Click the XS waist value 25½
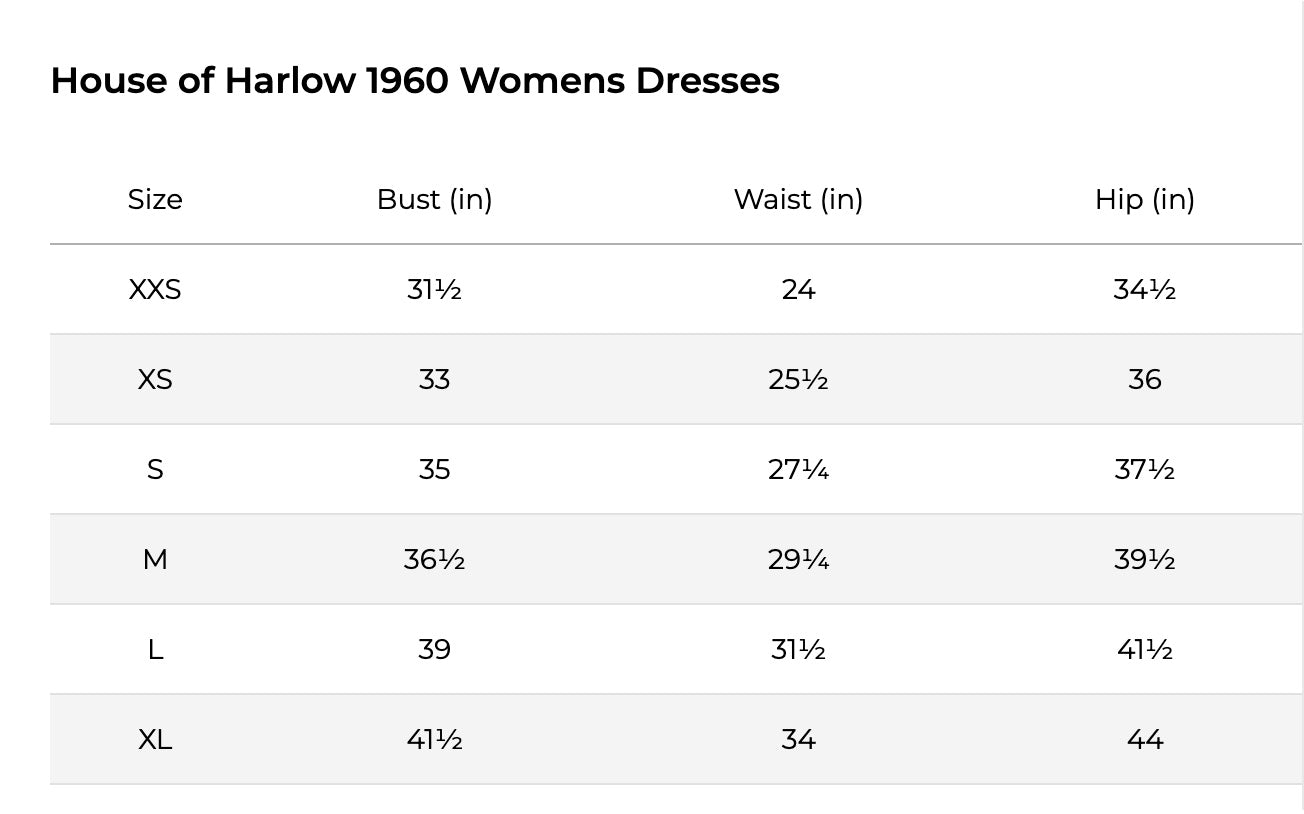The height and width of the screenshot is (814, 1304). [798, 380]
